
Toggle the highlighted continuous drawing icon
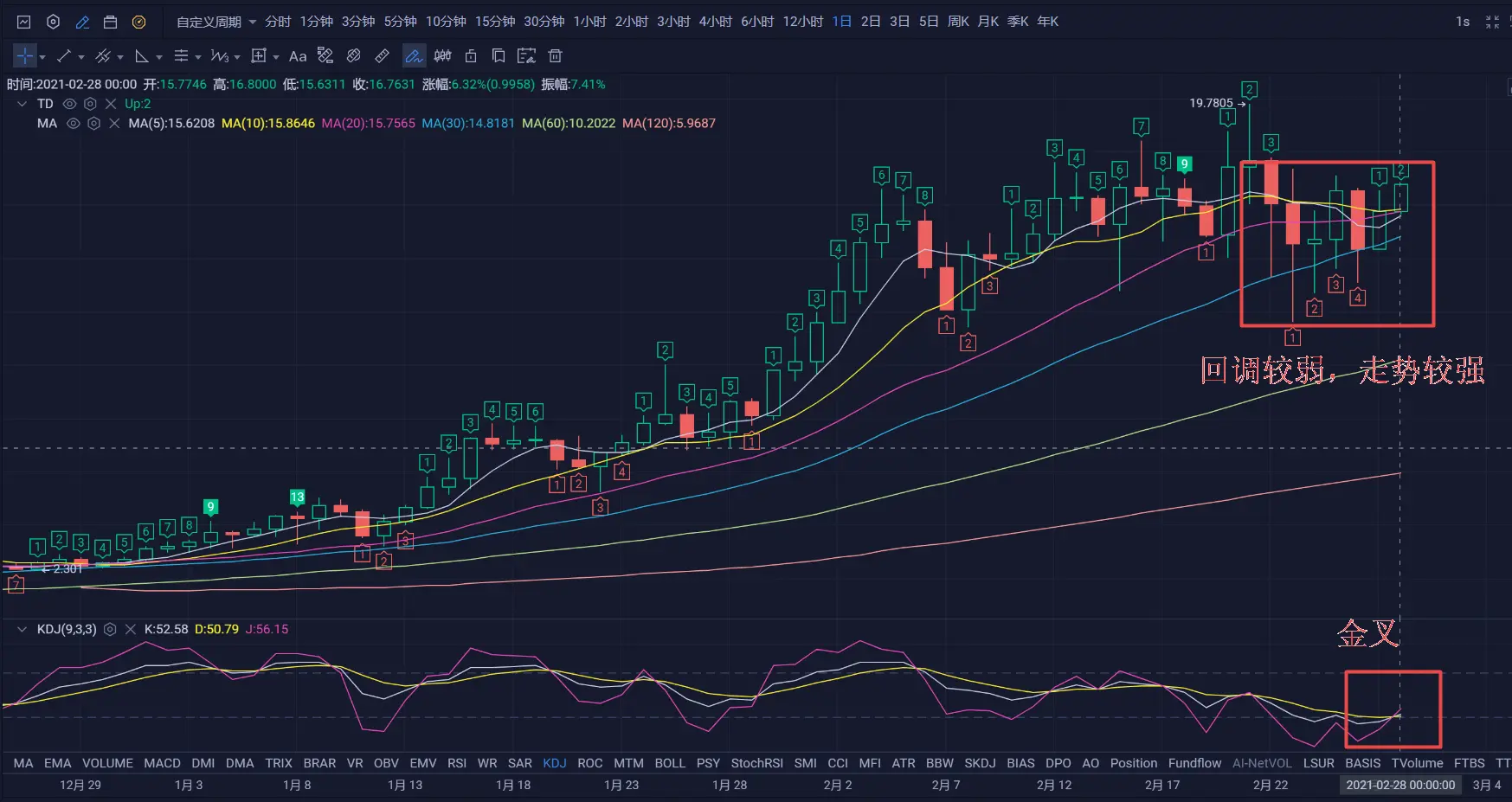[414, 56]
